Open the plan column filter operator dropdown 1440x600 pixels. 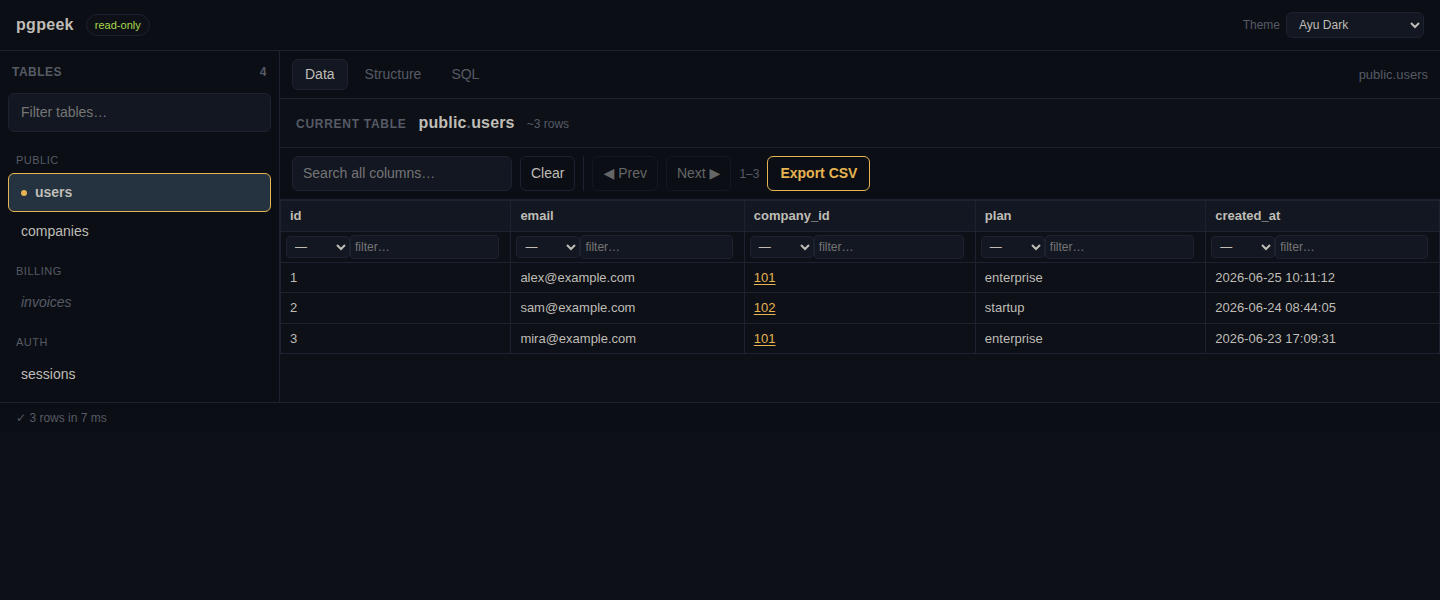(x=1012, y=247)
